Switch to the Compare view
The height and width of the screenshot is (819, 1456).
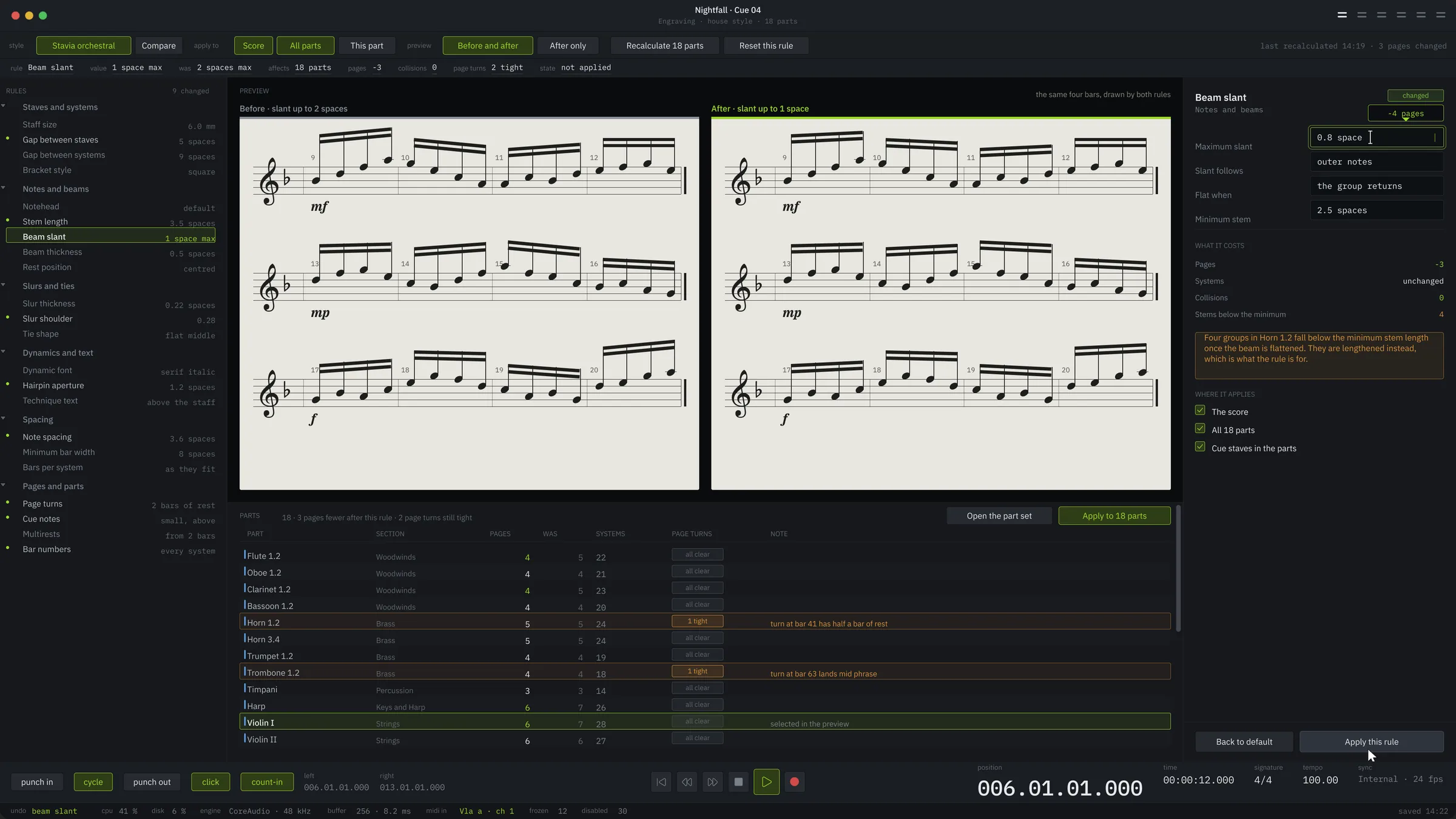[158, 45]
